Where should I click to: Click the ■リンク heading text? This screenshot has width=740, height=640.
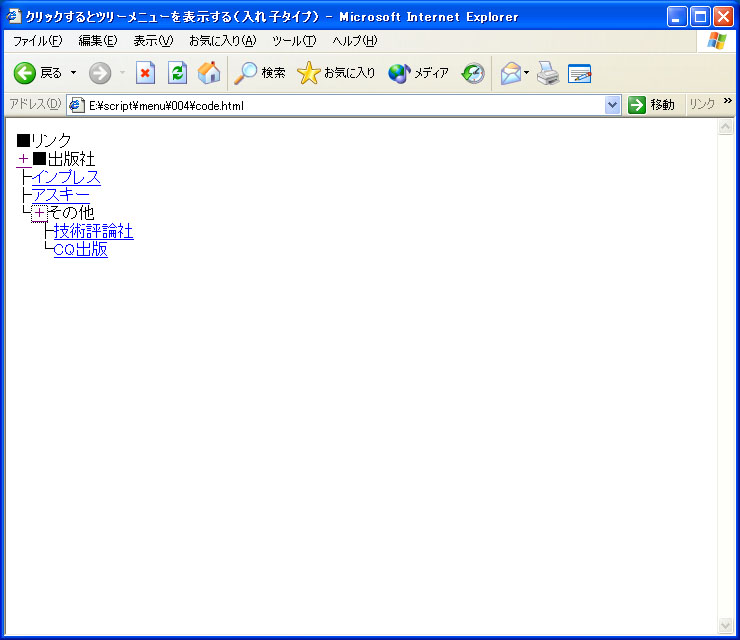click(44, 140)
